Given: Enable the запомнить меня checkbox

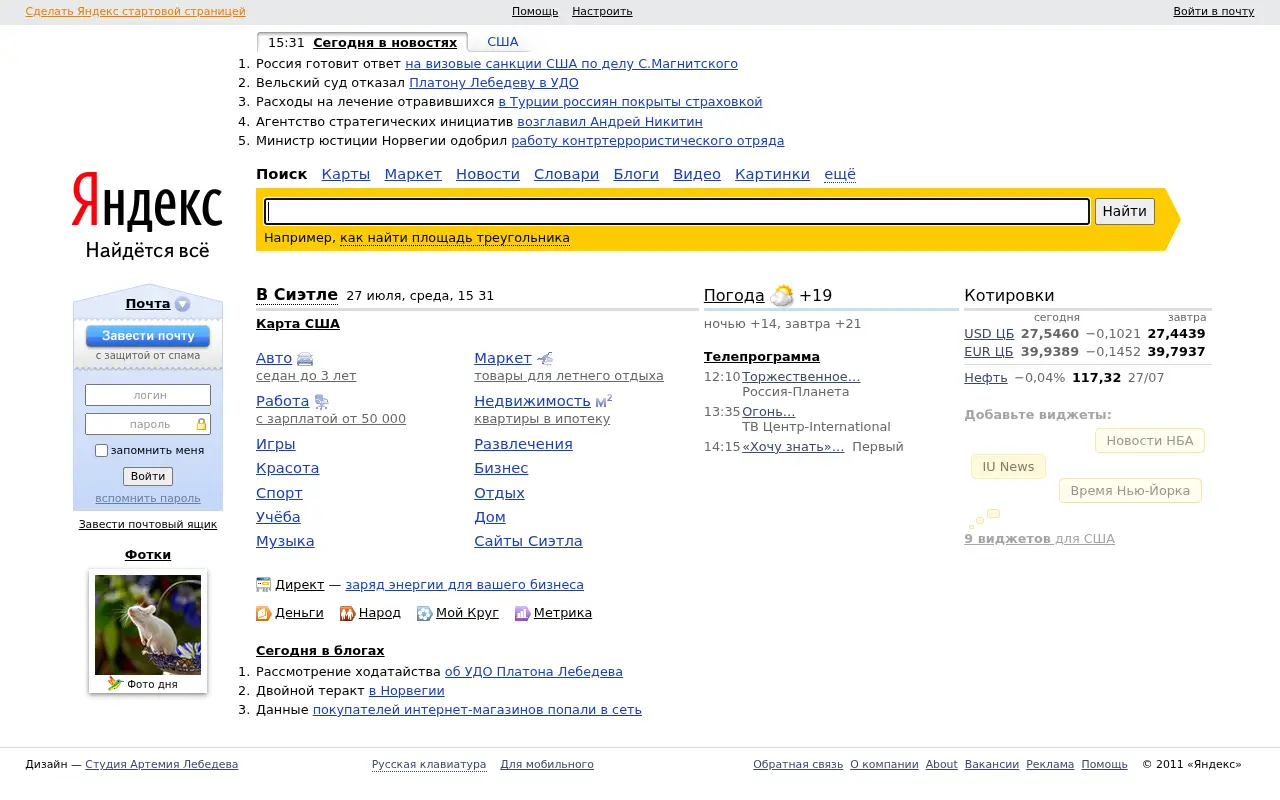Looking at the screenshot, I should [101, 450].
